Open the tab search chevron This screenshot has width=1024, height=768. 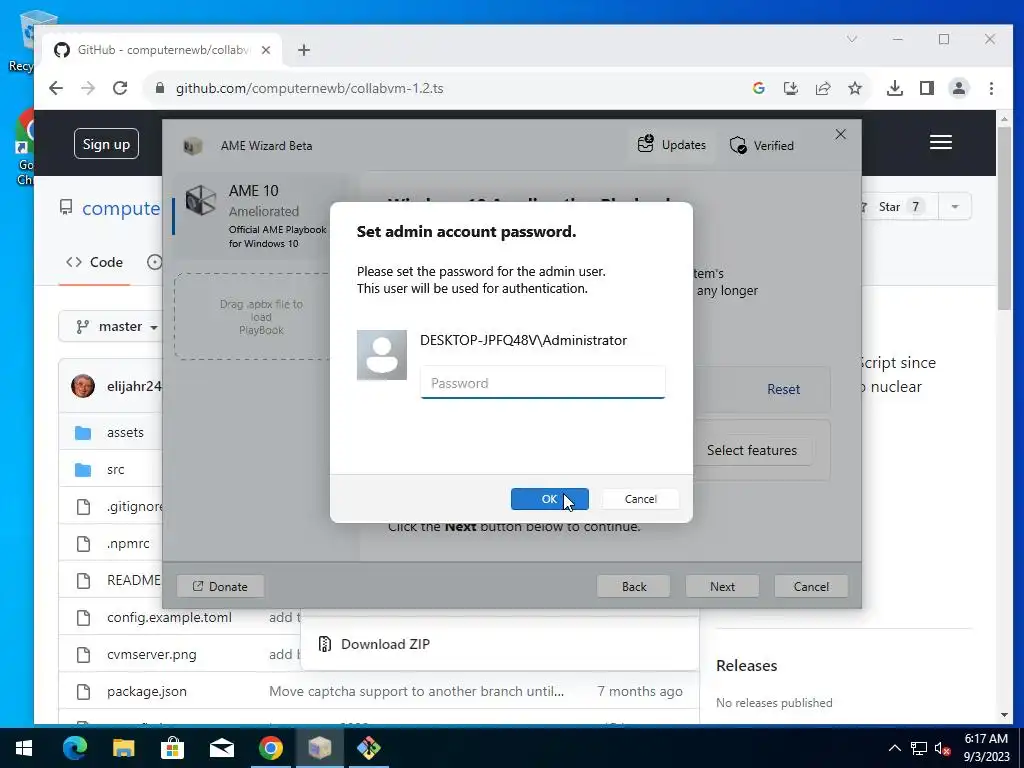click(x=852, y=39)
